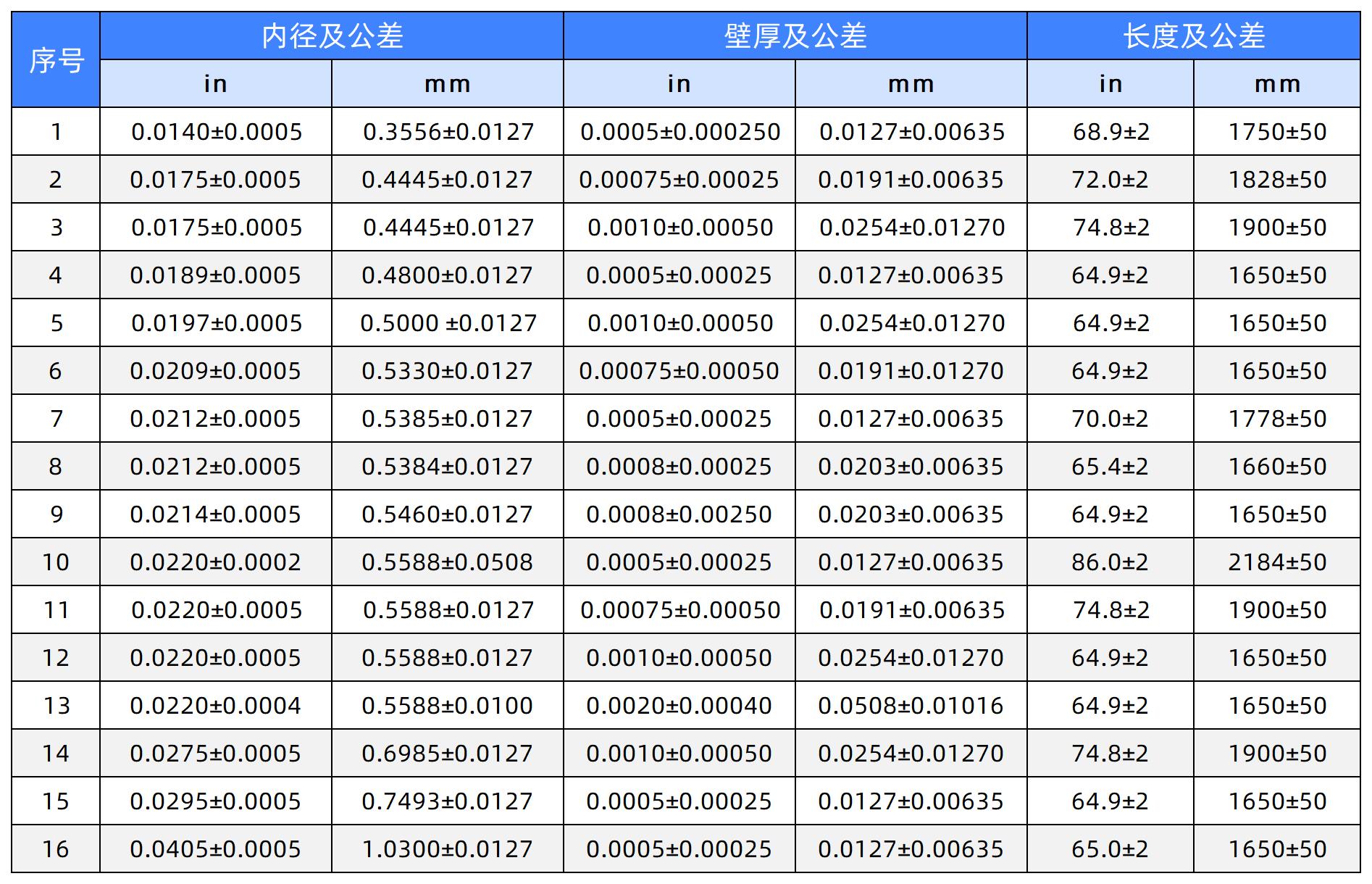
Task: Click cell 0.00075±0.00025 in row 2
Action: tap(679, 179)
